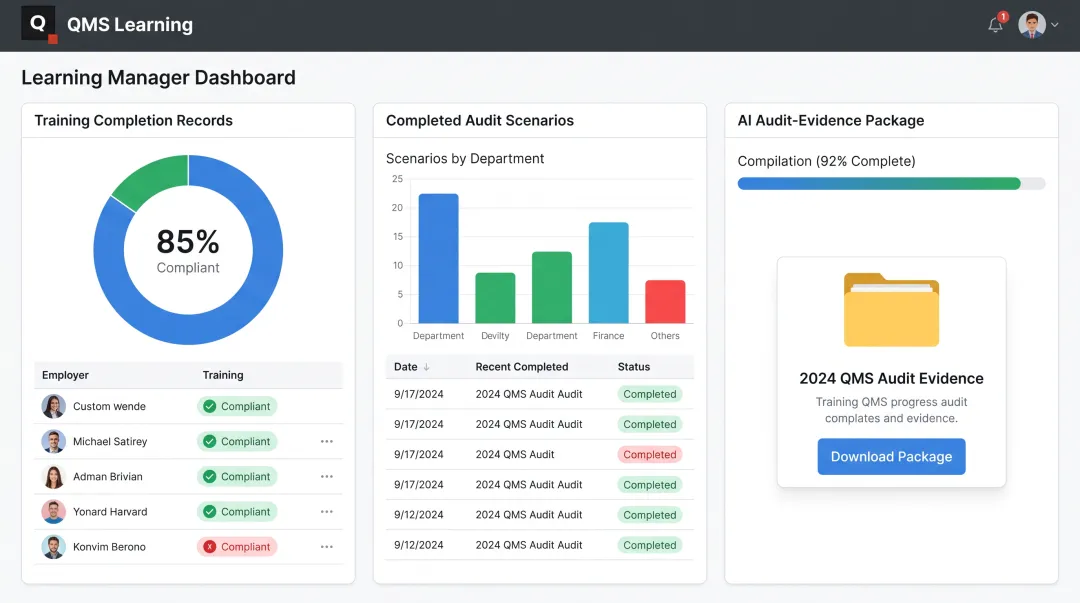Click Michael Satirey's Compliant badge
This screenshot has height=603, width=1080.
tap(237, 442)
